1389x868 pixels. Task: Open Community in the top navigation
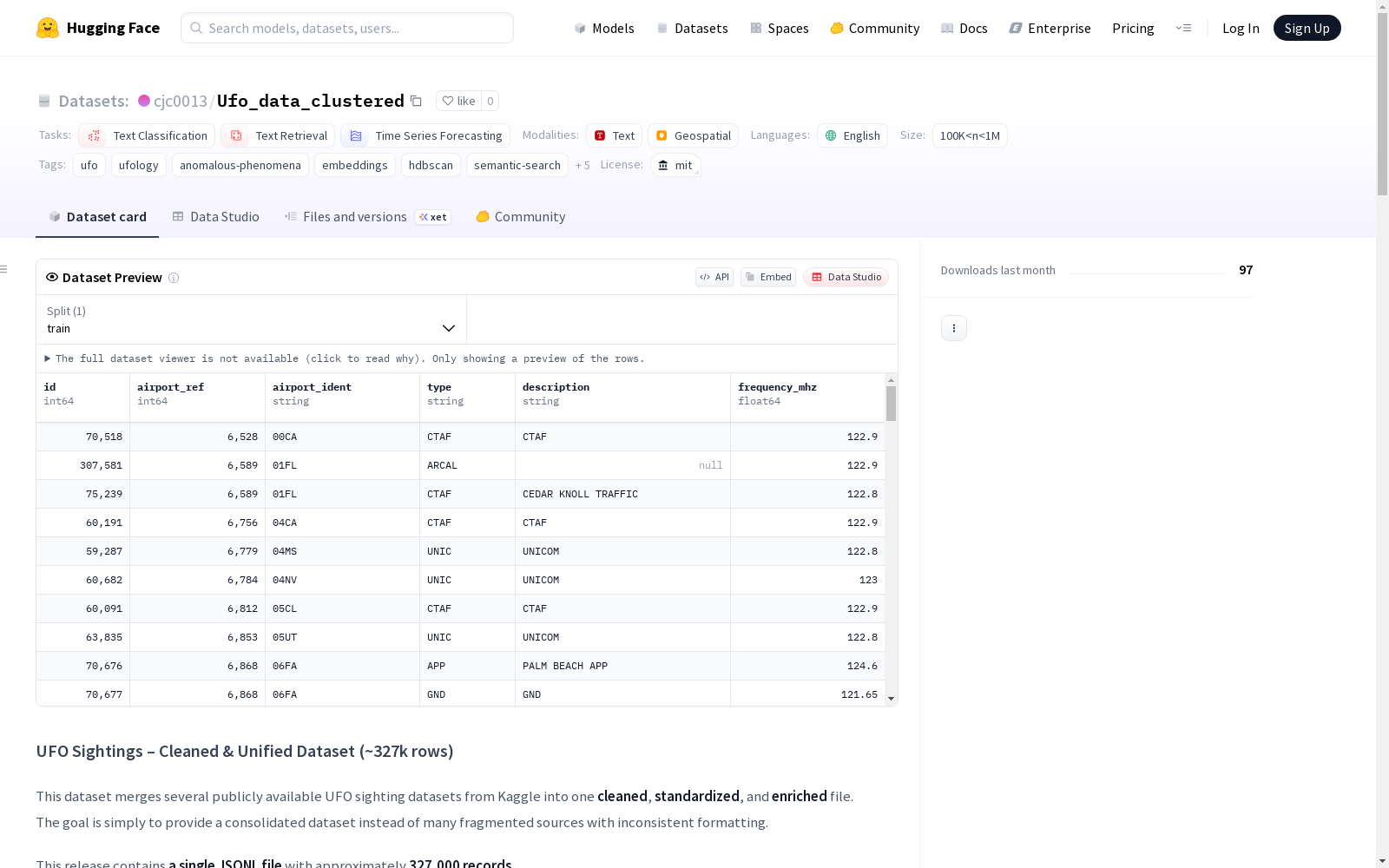click(875, 28)
